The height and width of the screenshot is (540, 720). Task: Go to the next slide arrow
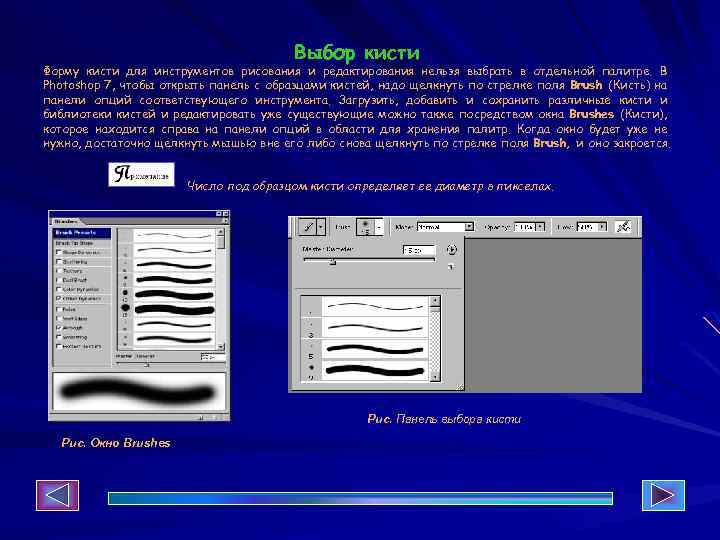663,495
